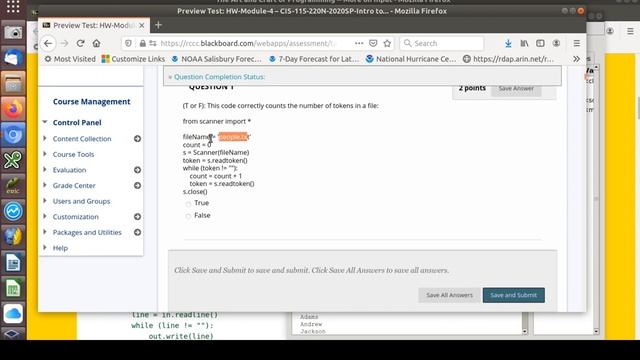Click the circle arrow beside Packages and Utilities
This screenshot has width=640, height=360.
(138, 232)
